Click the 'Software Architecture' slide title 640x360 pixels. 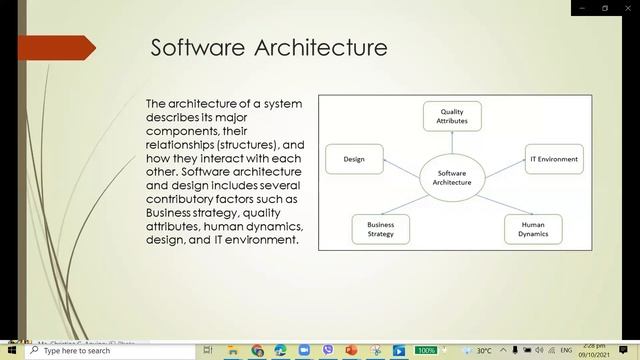(269, 47)
